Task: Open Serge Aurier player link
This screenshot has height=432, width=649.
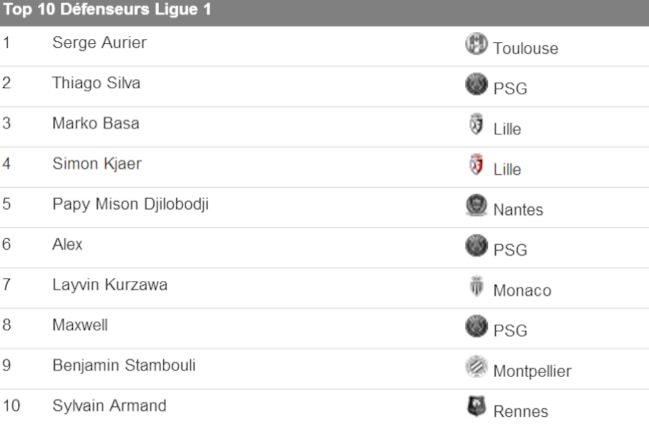Action: 99,43
